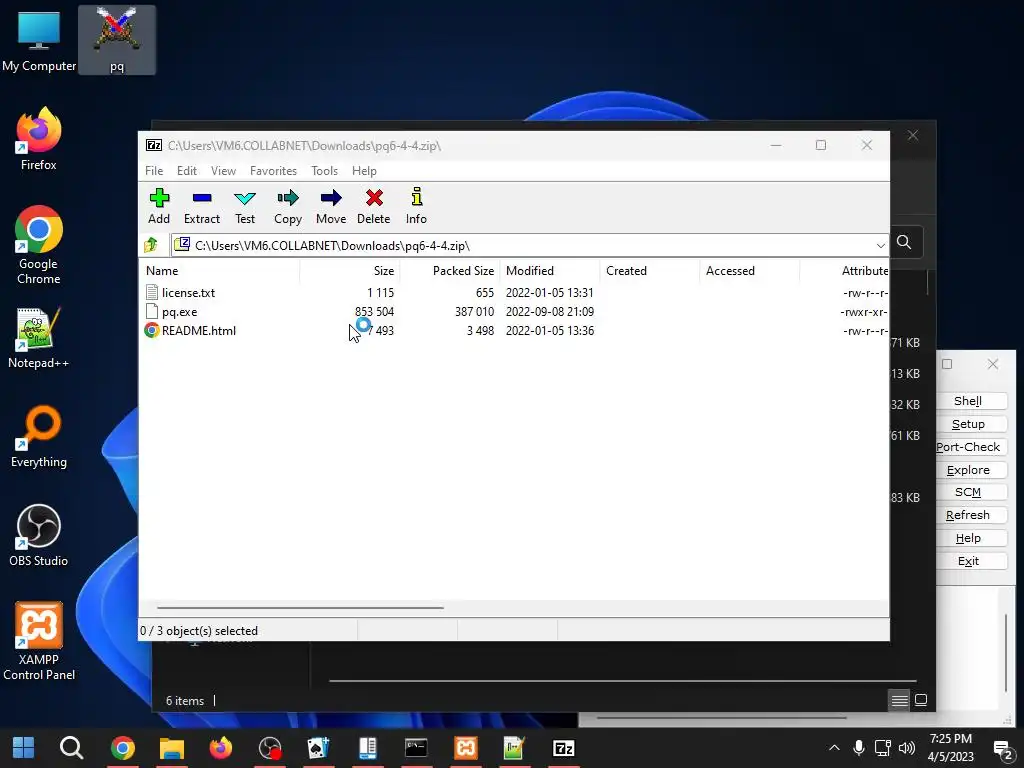Open the Help menu in 7-Zip
The image size is (1024, 768).
pyautogui.click(x=364, y=170)
